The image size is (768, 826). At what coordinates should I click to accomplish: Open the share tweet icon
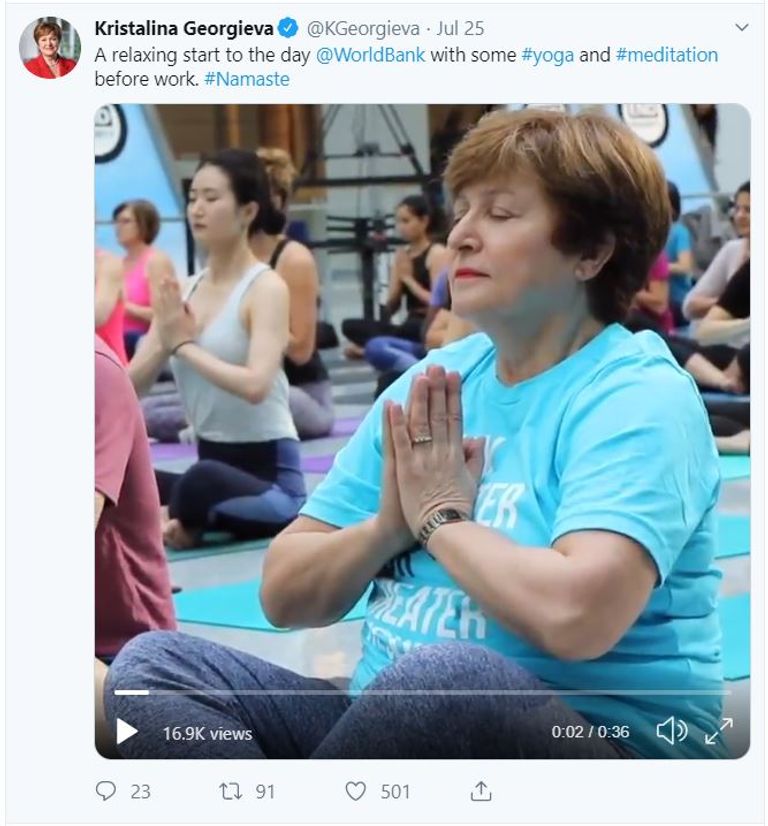tap(481, 791)
